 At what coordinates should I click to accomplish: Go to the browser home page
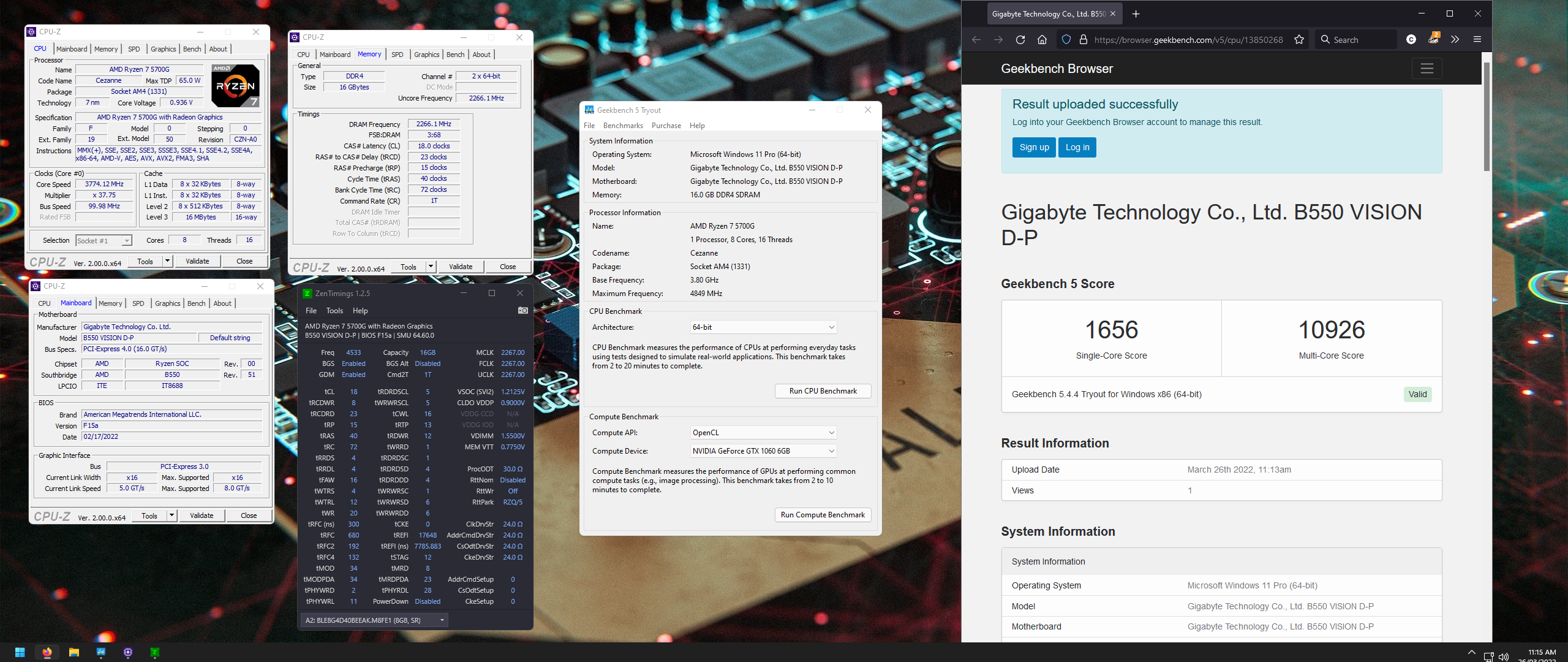click(x=1042, y=40)
